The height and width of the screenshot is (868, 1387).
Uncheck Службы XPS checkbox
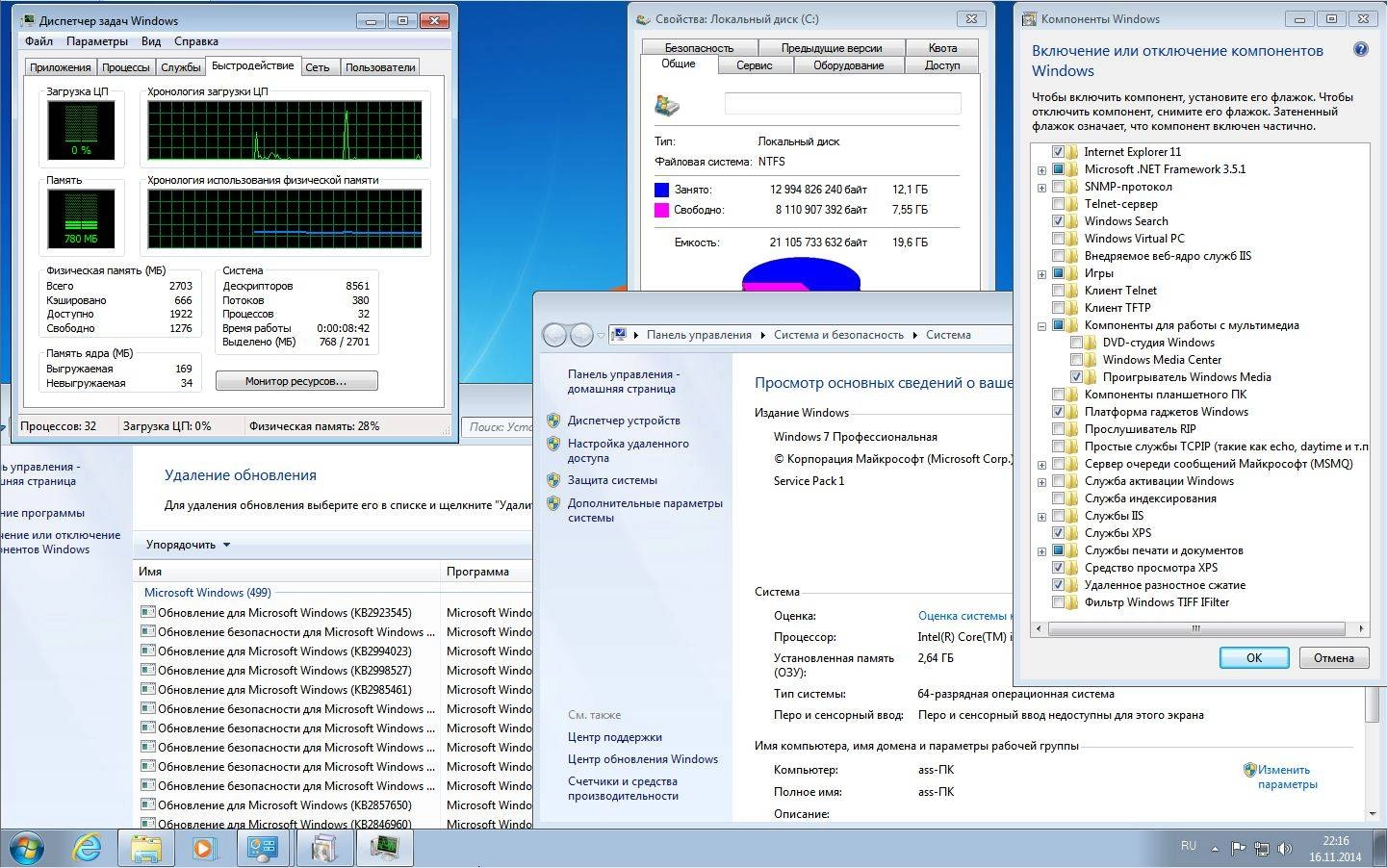point(1058,533)
